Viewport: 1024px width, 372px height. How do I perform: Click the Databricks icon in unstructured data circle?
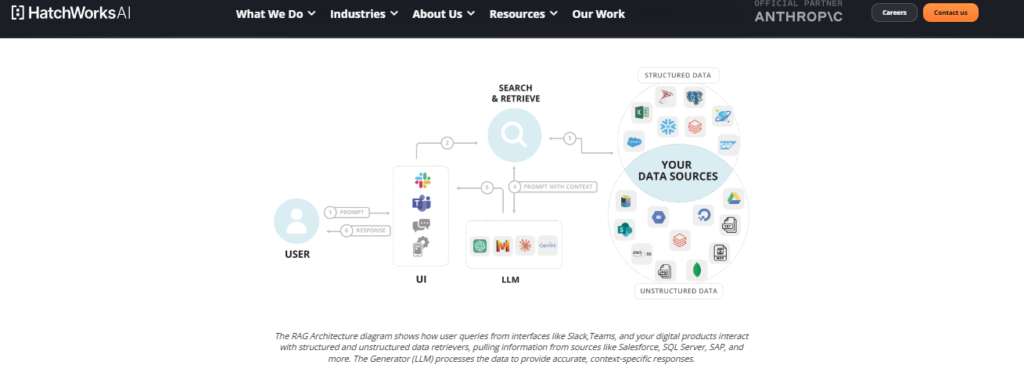pyautogui.click(x=680, y=240)
